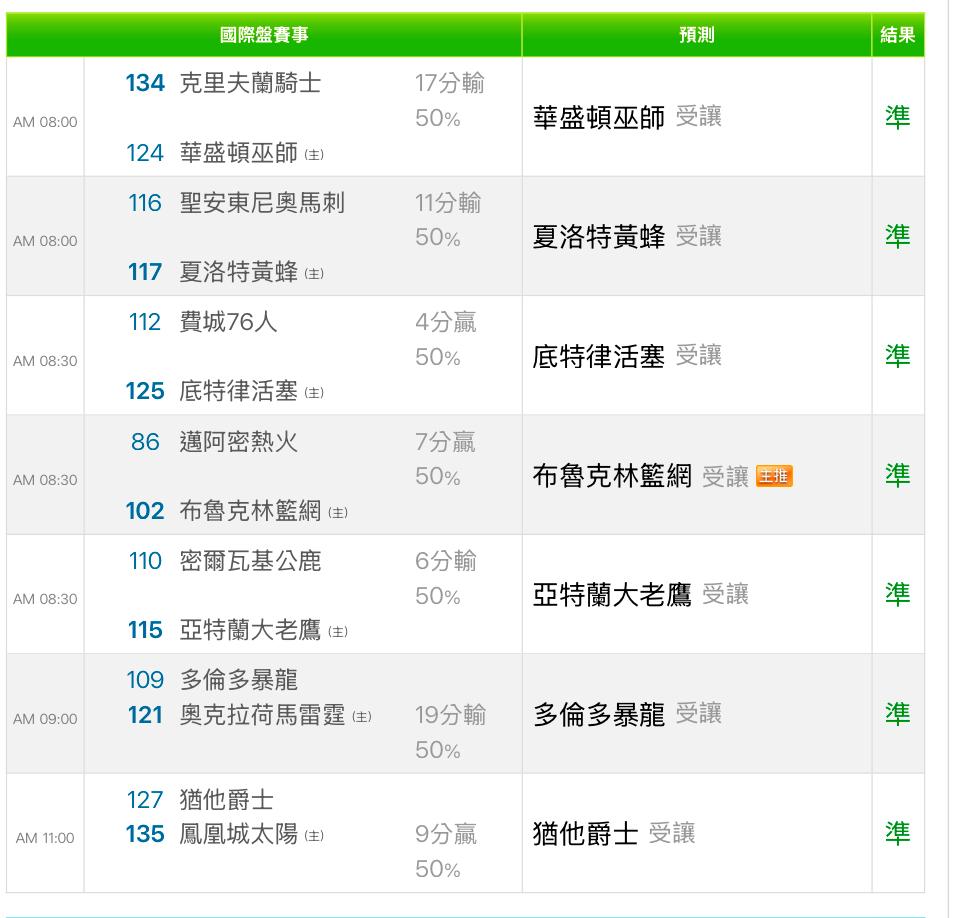Click the 19分輸 spread text
This screenshot has width=961, height=918.
[450, 715]
